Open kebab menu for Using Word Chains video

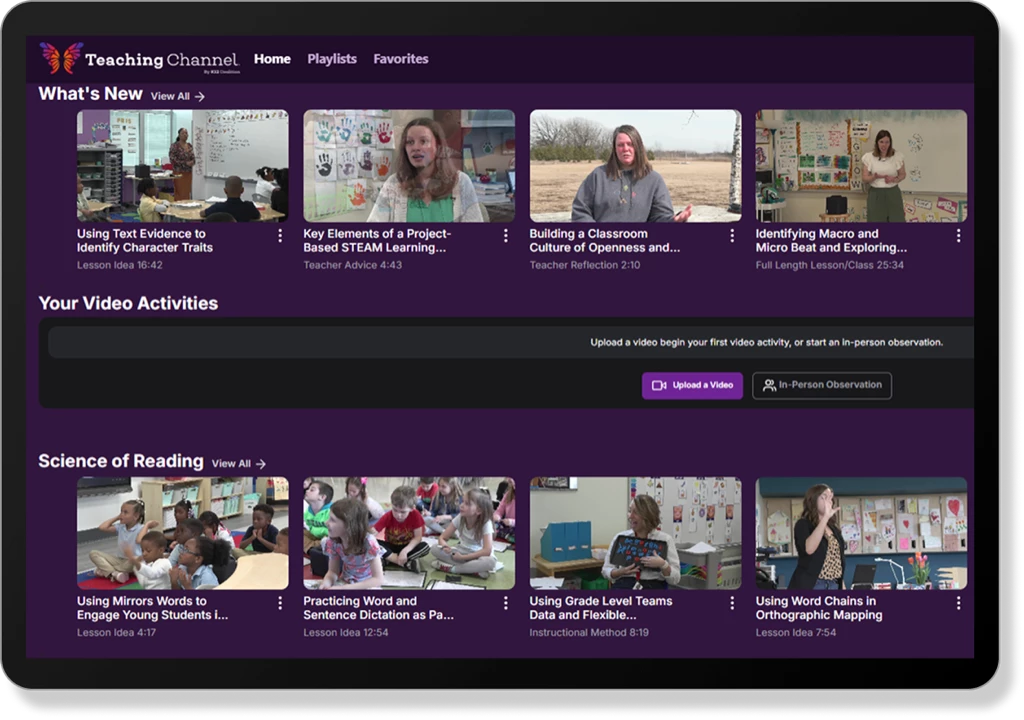958,603
